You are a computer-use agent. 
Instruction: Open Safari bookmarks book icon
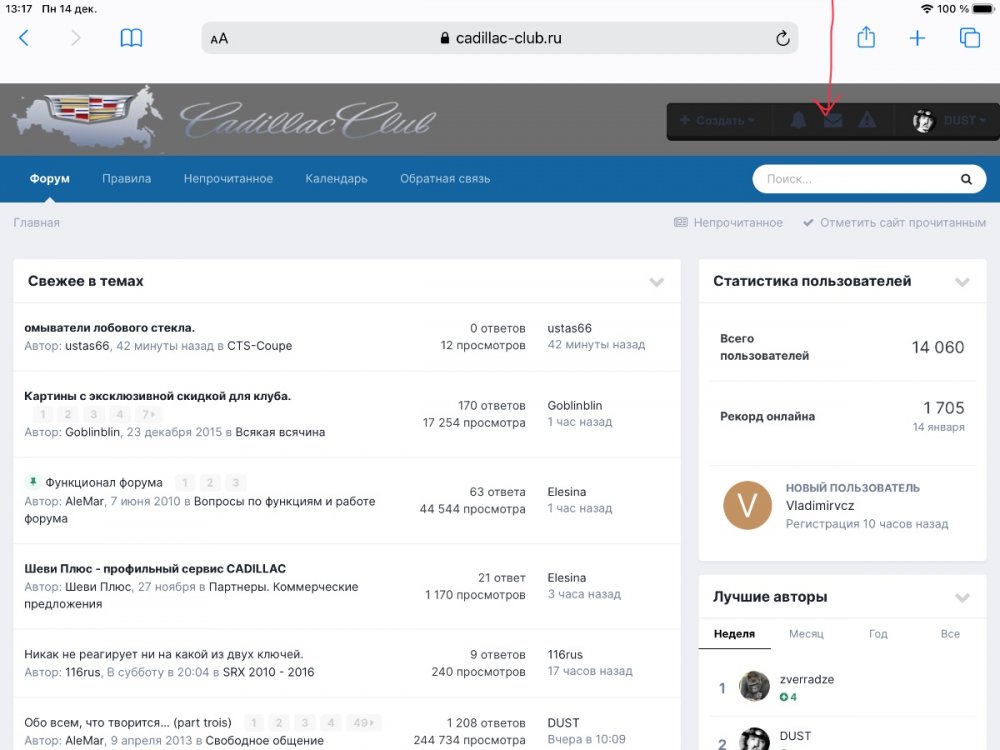(131, 38)
